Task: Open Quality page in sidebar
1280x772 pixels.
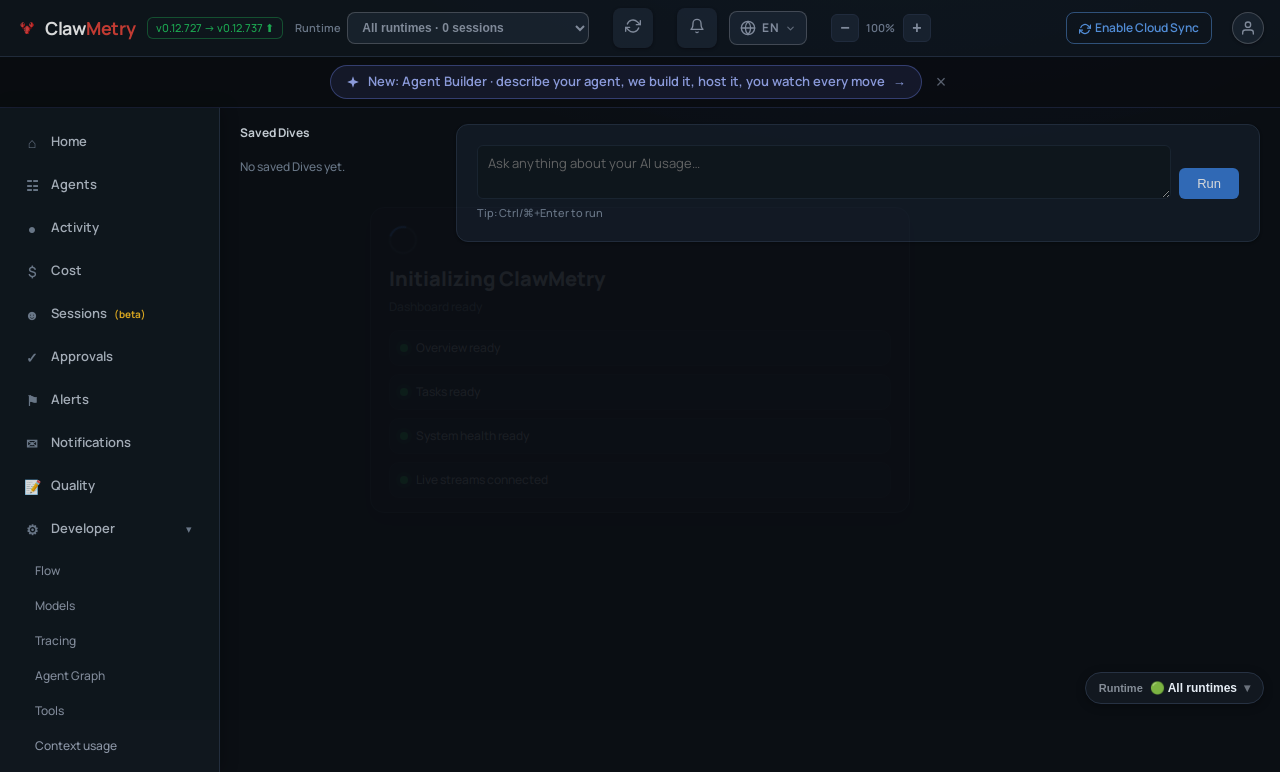Action: 110,486
